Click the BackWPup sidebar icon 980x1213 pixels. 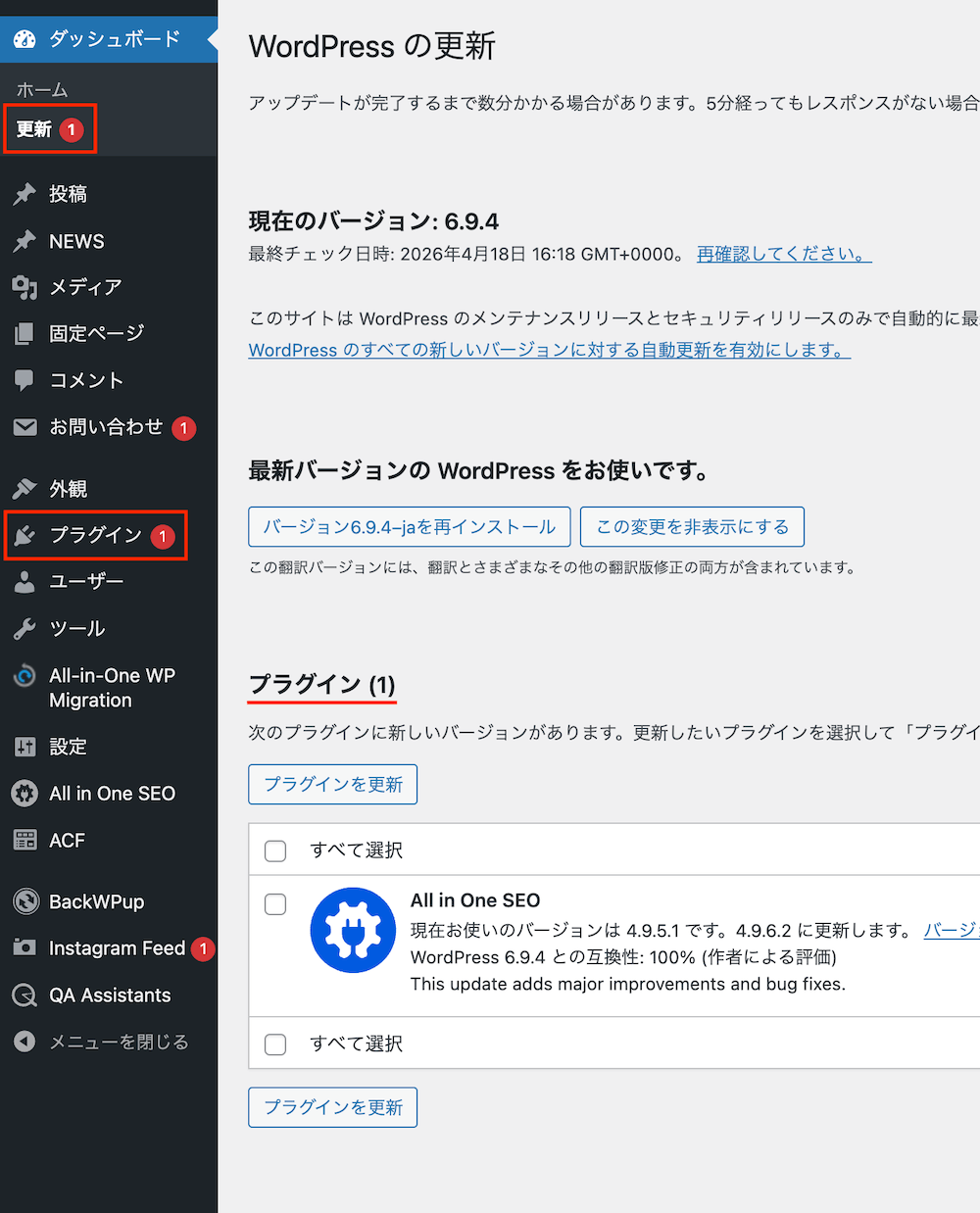(x=24, y=901)
